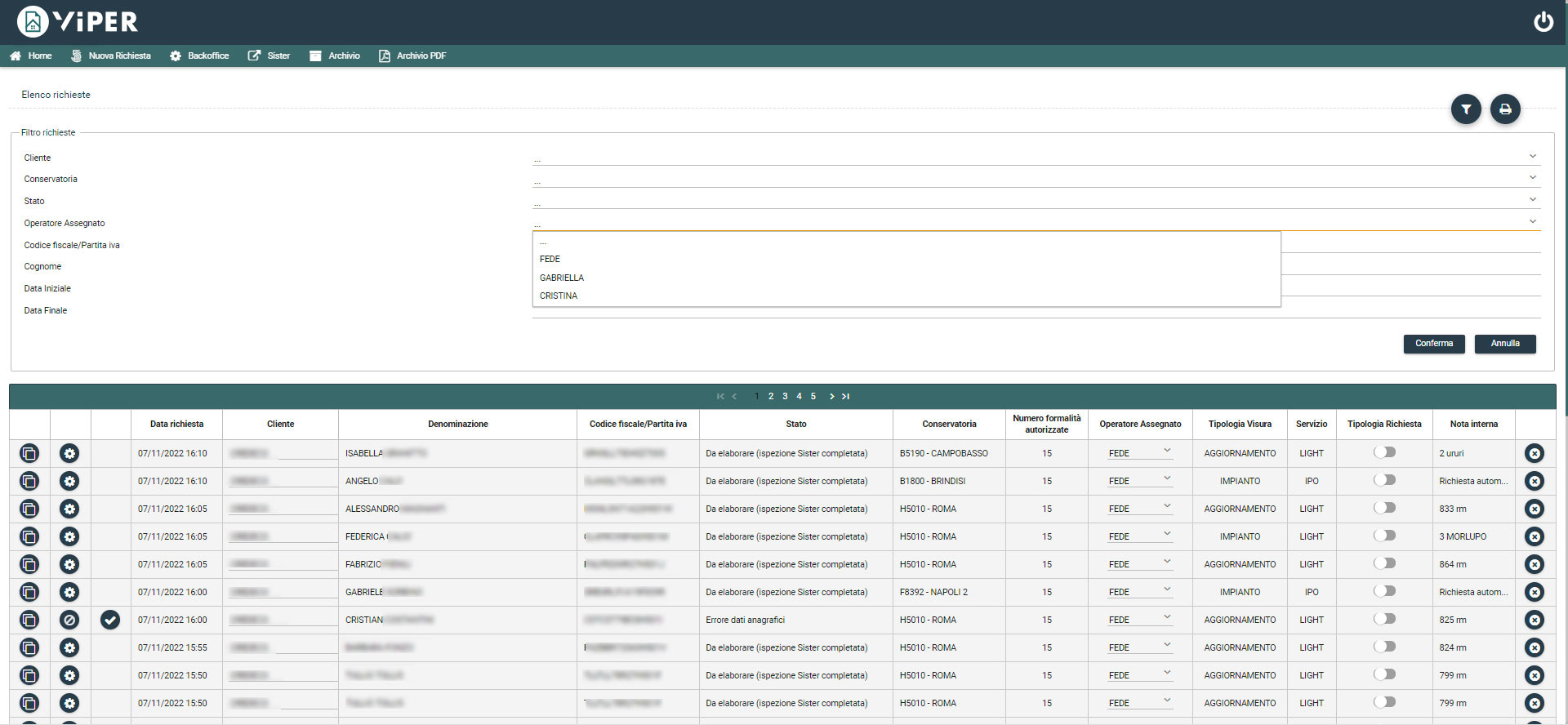Click X icon on the FEDERICA row
The height and width of the screenshot is (725, 1568).
point(1535,536)
